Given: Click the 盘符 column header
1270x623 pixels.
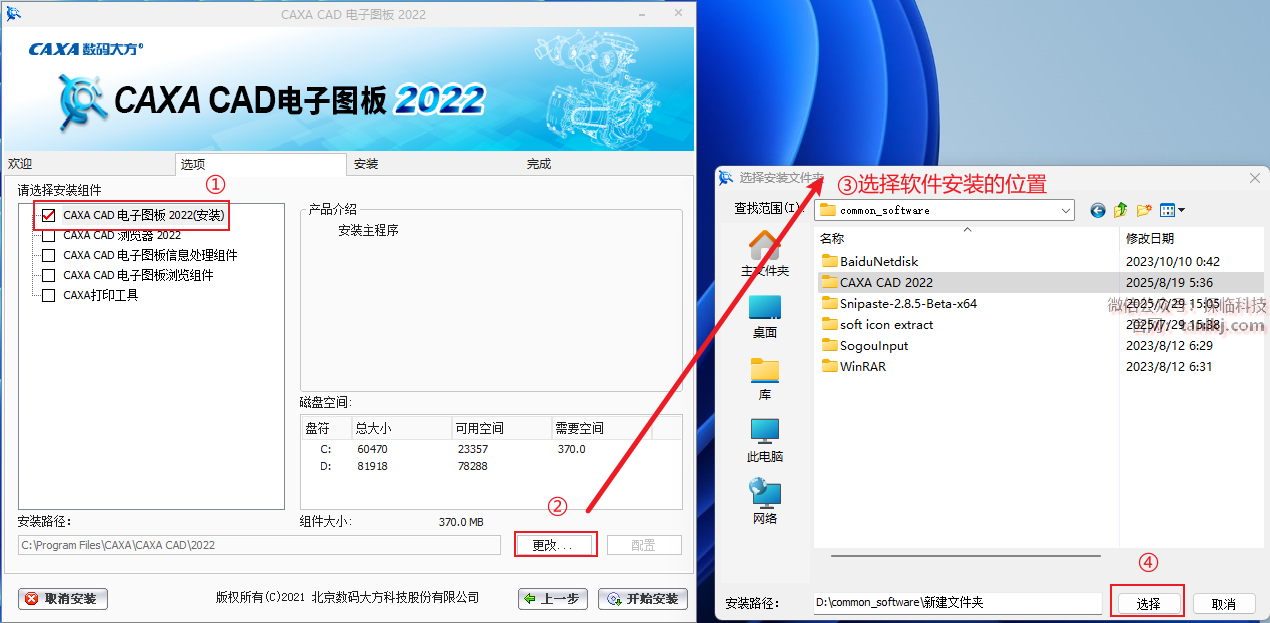Looking at the screenshot, I should pos(325,428).
